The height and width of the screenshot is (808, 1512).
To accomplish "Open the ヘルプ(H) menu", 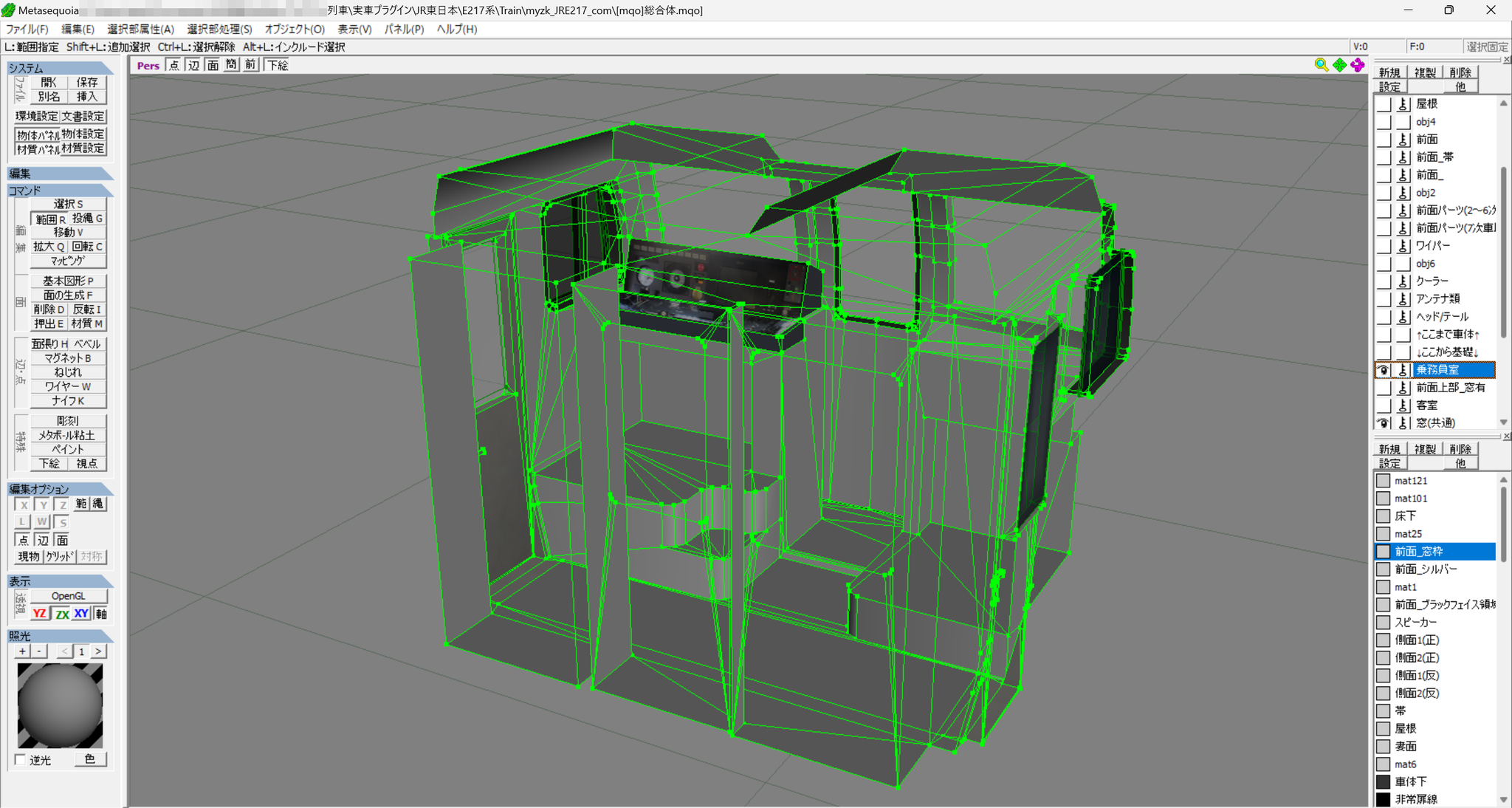I will click(x=457, y=29).
